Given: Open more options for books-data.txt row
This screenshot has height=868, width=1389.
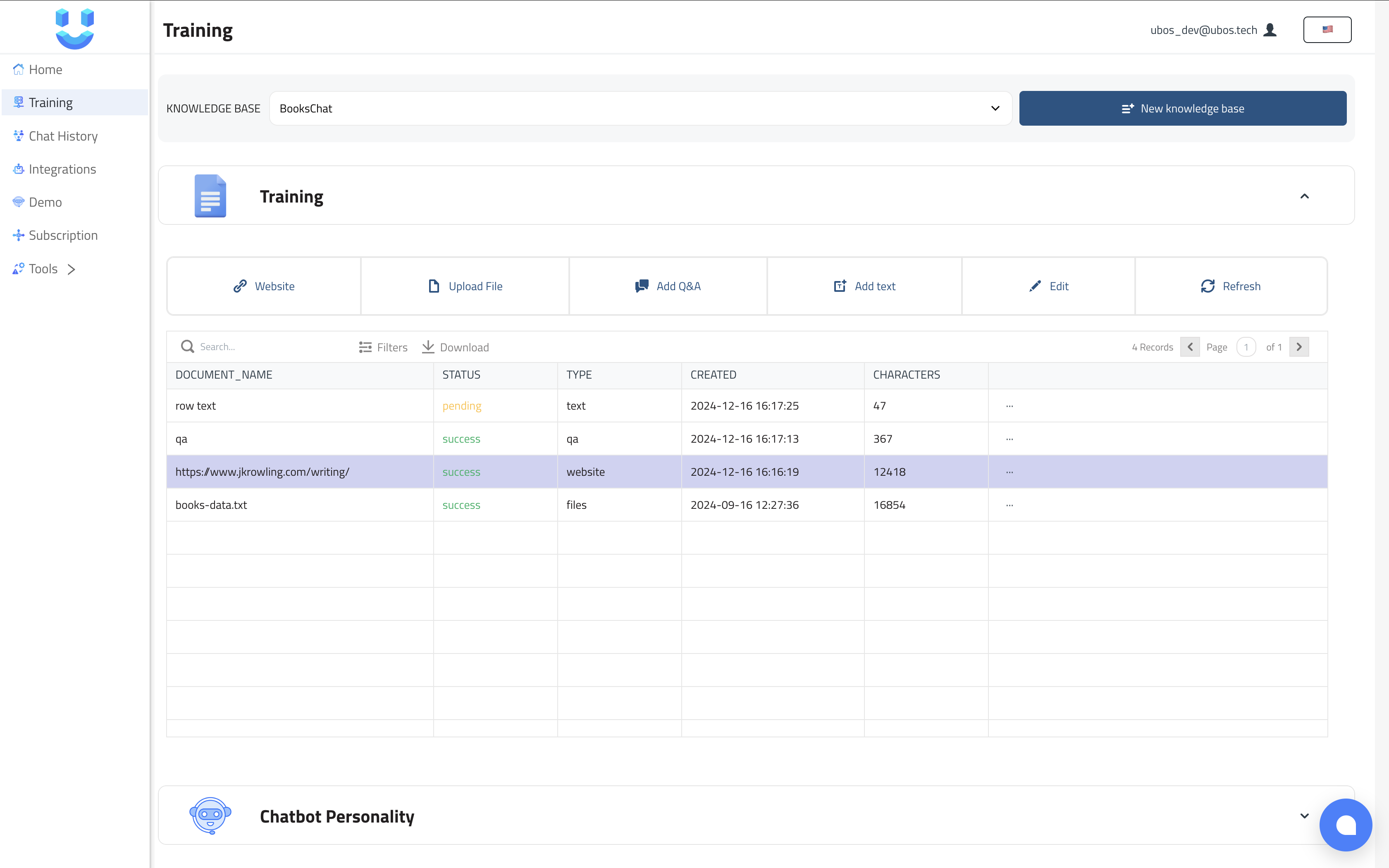Looking at the screenshot, I should (x=1010, y=505).
